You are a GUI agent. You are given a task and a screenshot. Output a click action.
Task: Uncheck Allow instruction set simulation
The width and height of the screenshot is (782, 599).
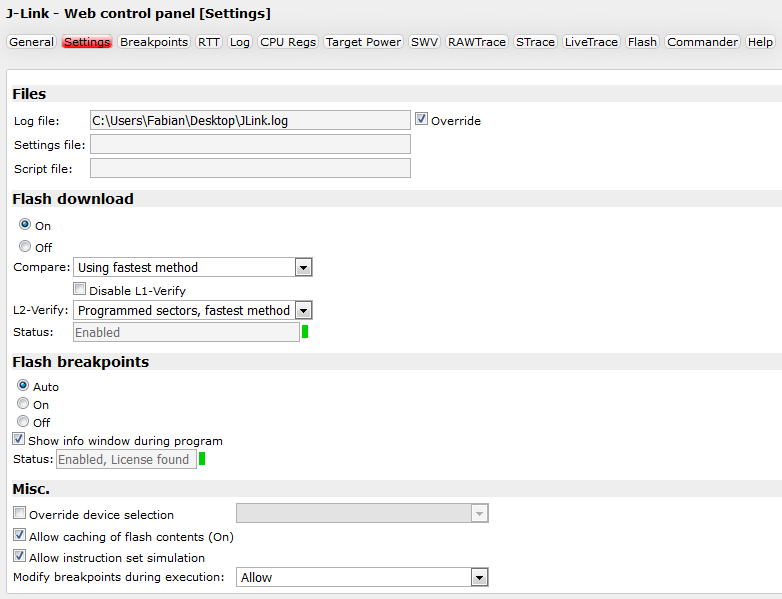20,557
